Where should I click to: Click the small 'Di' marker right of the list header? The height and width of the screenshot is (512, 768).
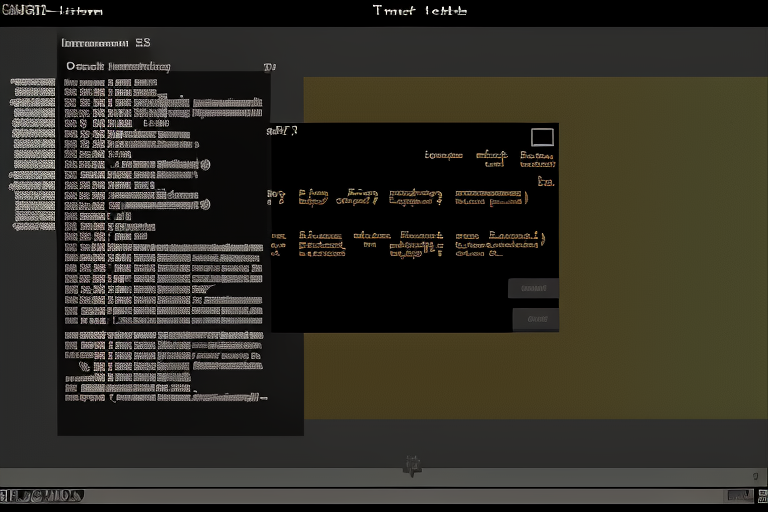pos(269,68)
